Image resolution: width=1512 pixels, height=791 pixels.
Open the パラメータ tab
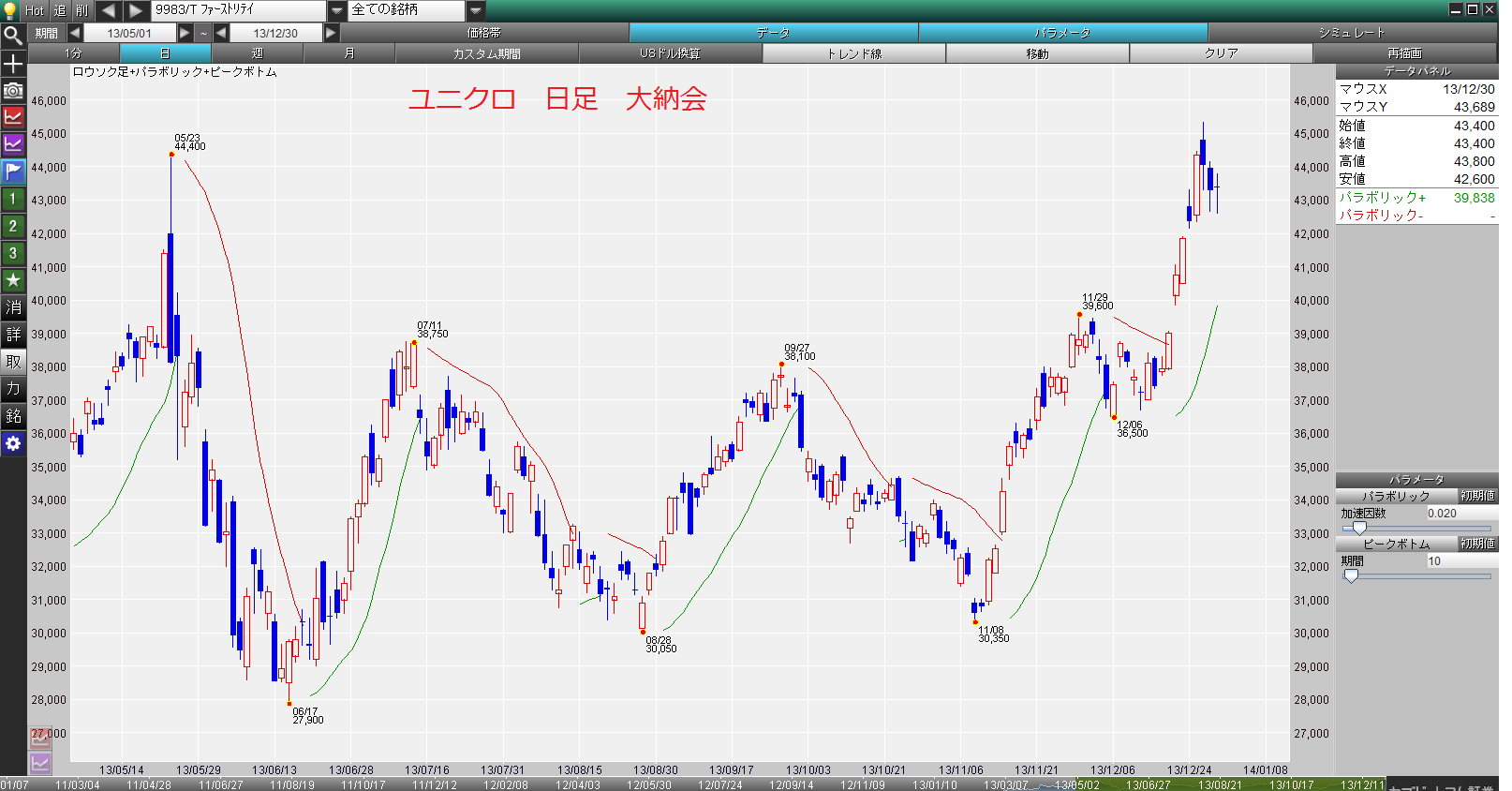1062,33
